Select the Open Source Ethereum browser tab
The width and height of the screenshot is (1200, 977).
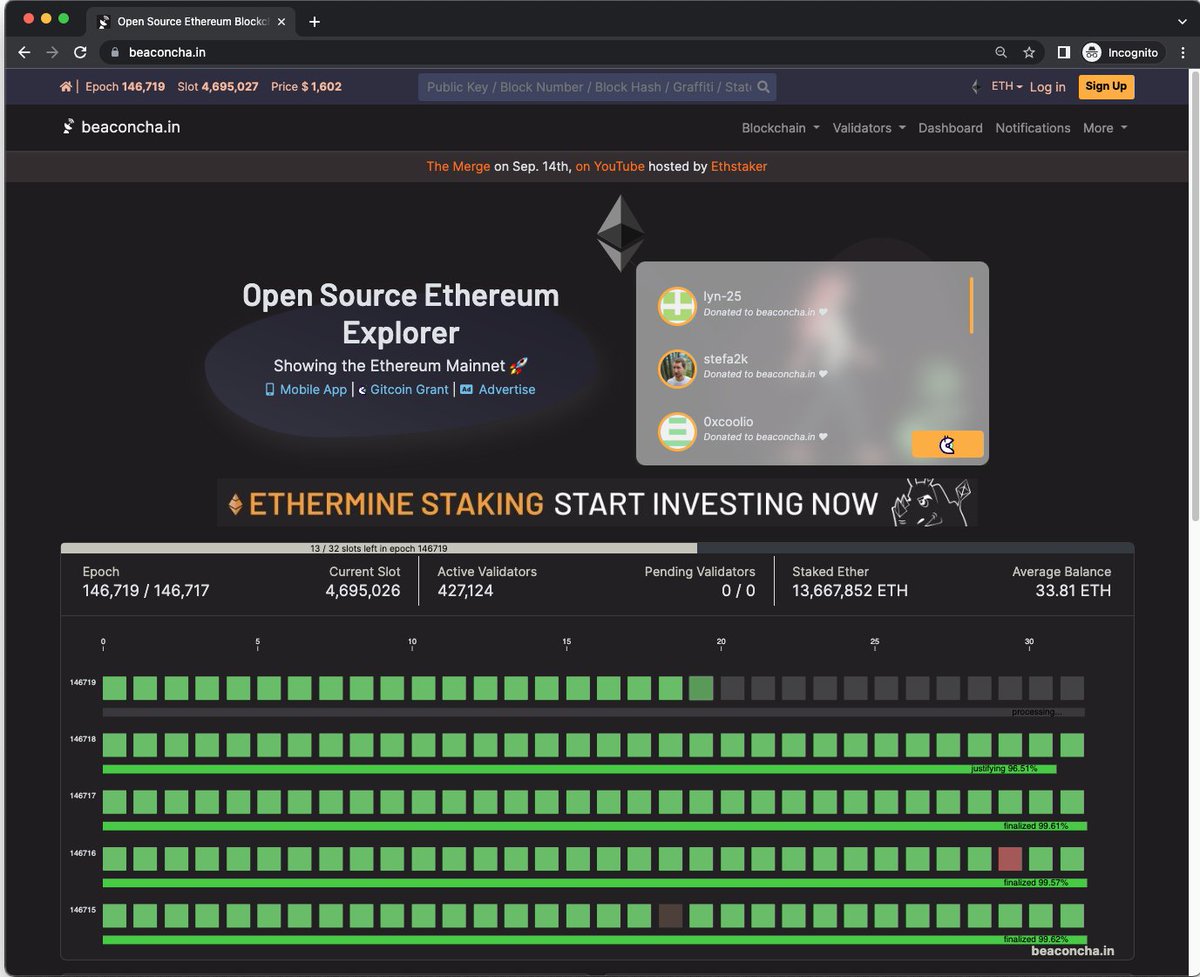190,21
